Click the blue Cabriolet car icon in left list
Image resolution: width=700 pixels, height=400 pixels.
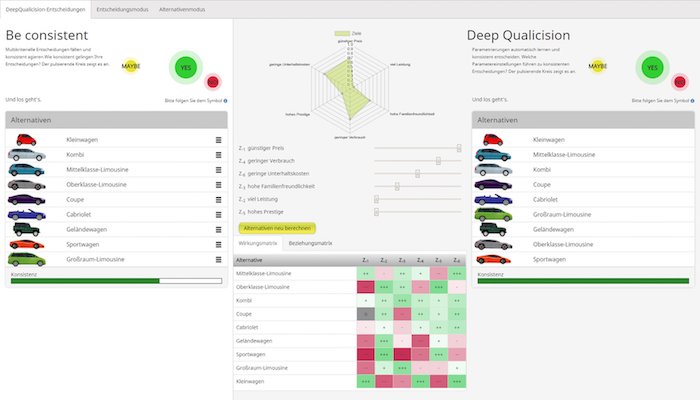[x=26, y=214]
